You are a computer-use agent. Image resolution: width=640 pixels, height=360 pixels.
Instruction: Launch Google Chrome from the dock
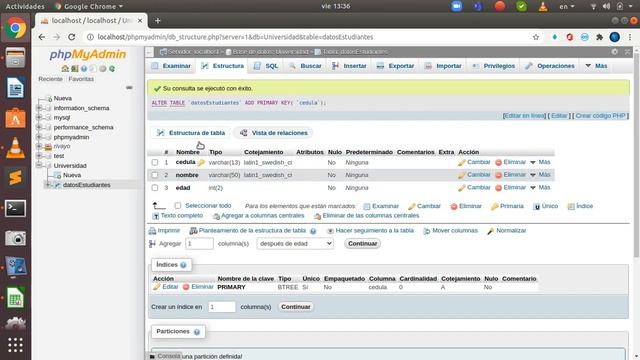click(16, 28)
